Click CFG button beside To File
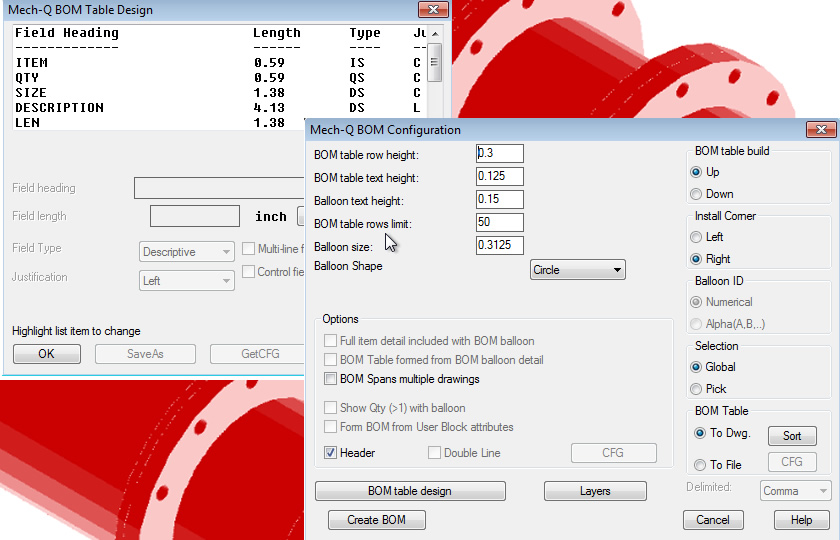Image resolution: width=840 pixels, height=540 pixels. [792, 462]
